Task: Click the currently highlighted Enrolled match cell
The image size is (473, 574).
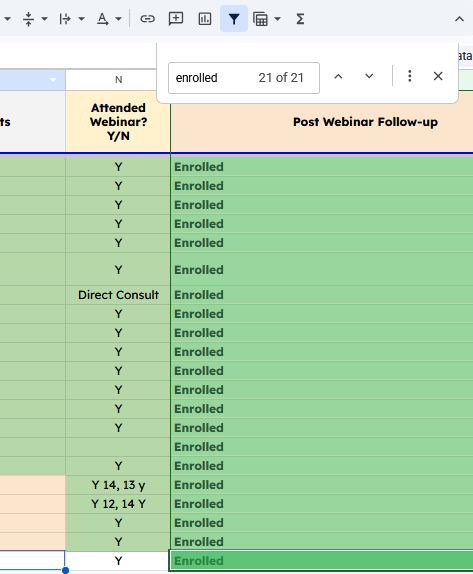Action: [322, 561]
